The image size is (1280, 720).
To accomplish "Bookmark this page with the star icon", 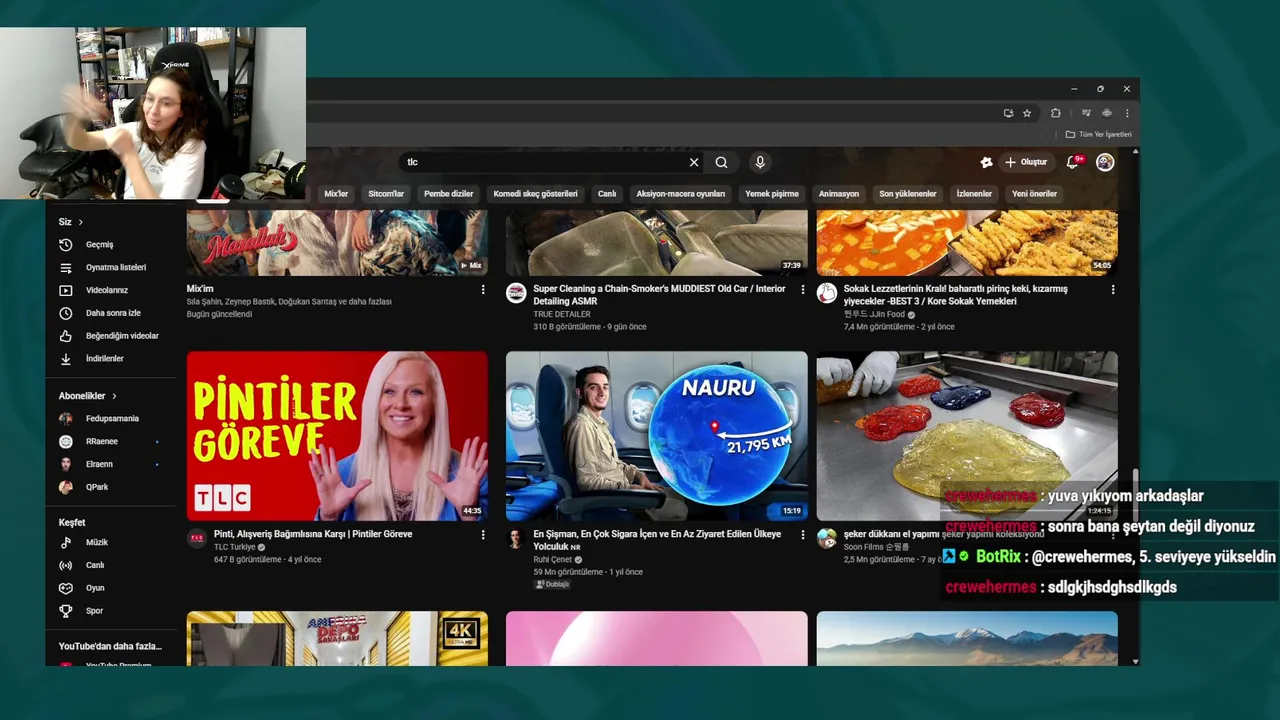I will click(1027, 113).
